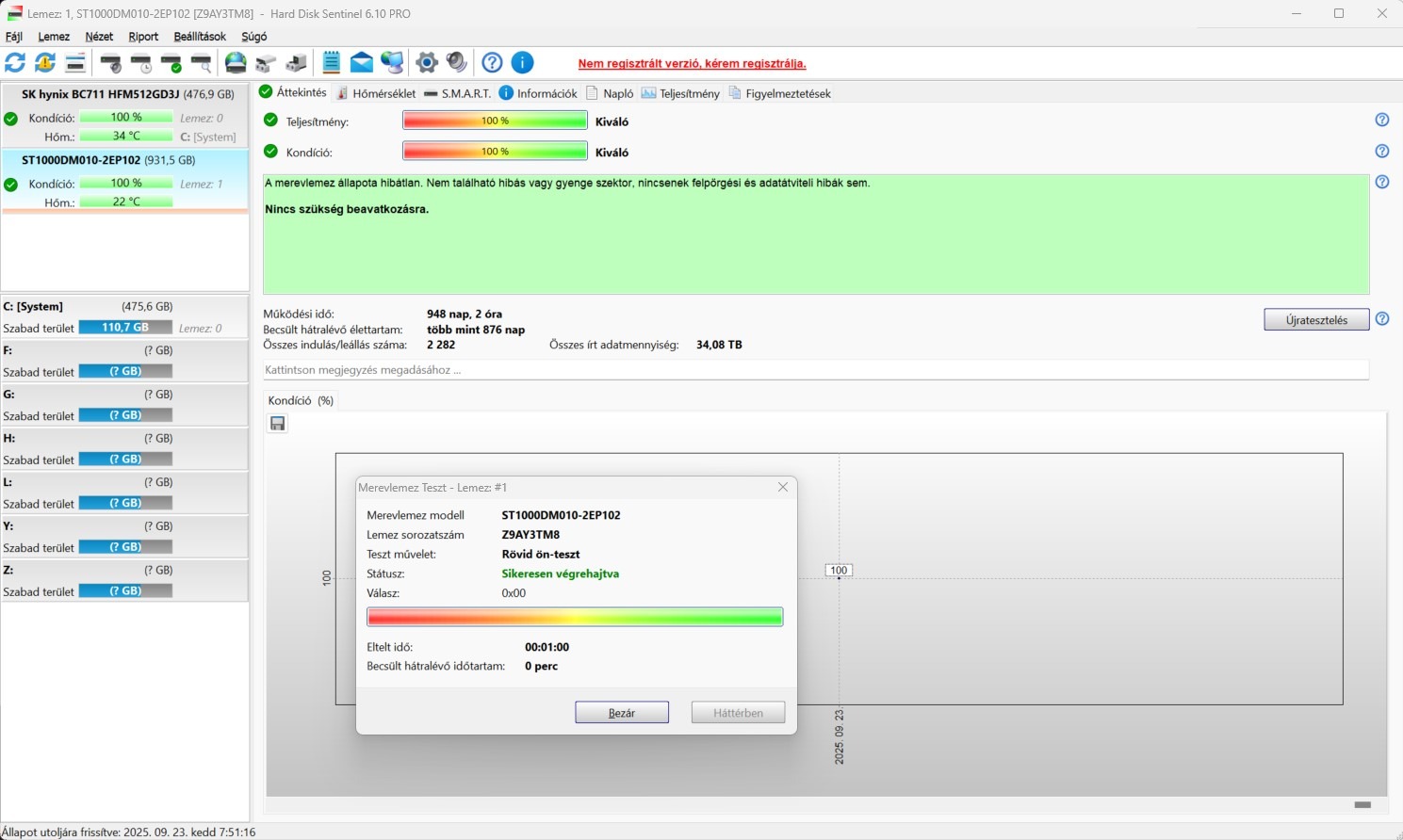This screenshot has width=1403, height=840.
Task: Click the drive with tower toolbar icon
Action: pos(296,63)
